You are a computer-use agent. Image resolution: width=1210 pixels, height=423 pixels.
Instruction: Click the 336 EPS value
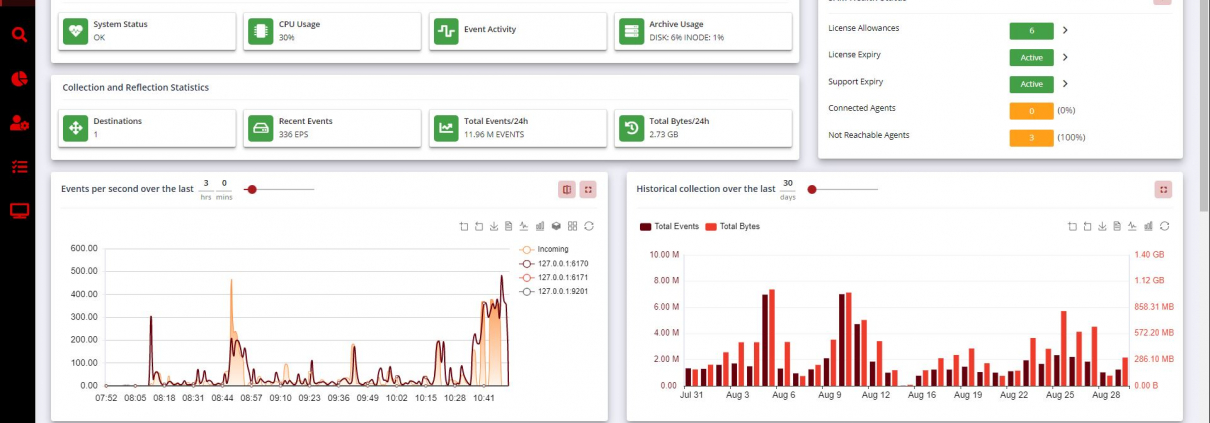point(292,134)
